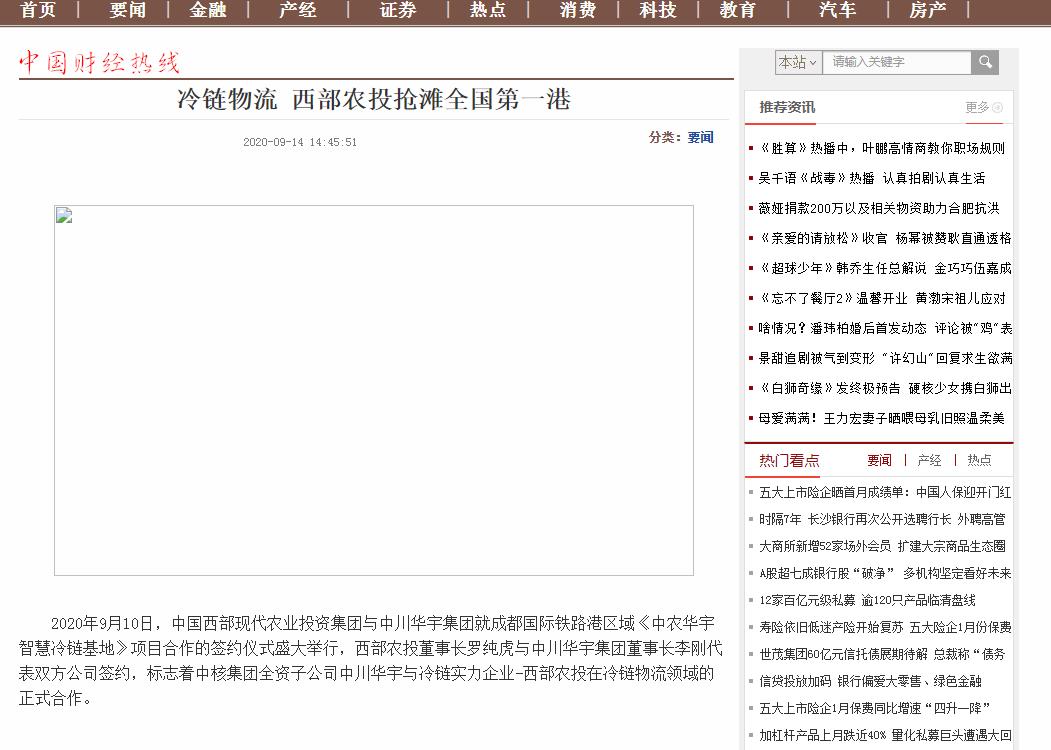Screen dimensions: 1051x750
Task: Open the broken image placeholder in article
Action: coord(373,390)
